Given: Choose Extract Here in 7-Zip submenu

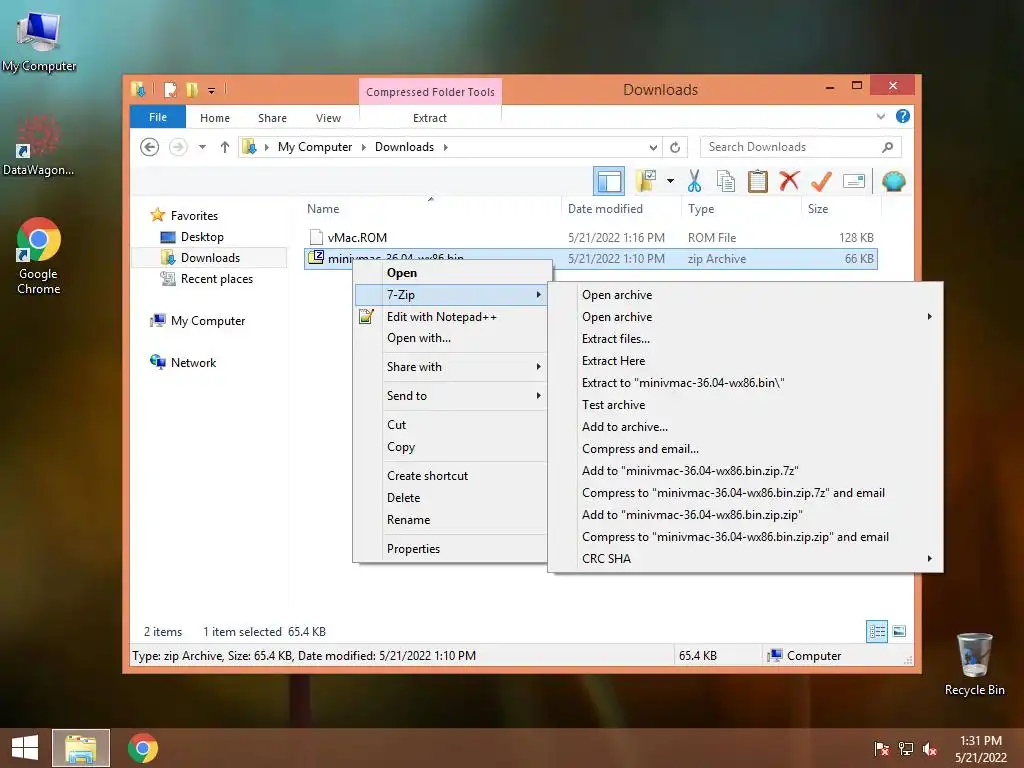Looking at the screenshot, I should [x=613, y=361].
